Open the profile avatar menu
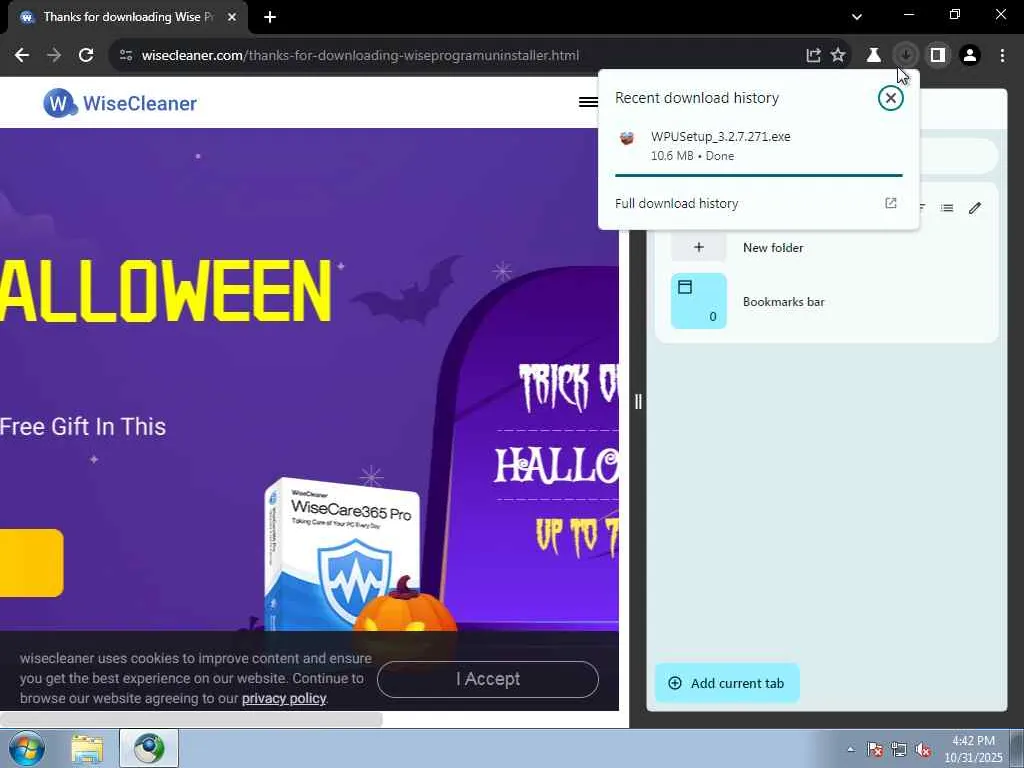This screenshot has height=768, width=1024. [970, 56]
